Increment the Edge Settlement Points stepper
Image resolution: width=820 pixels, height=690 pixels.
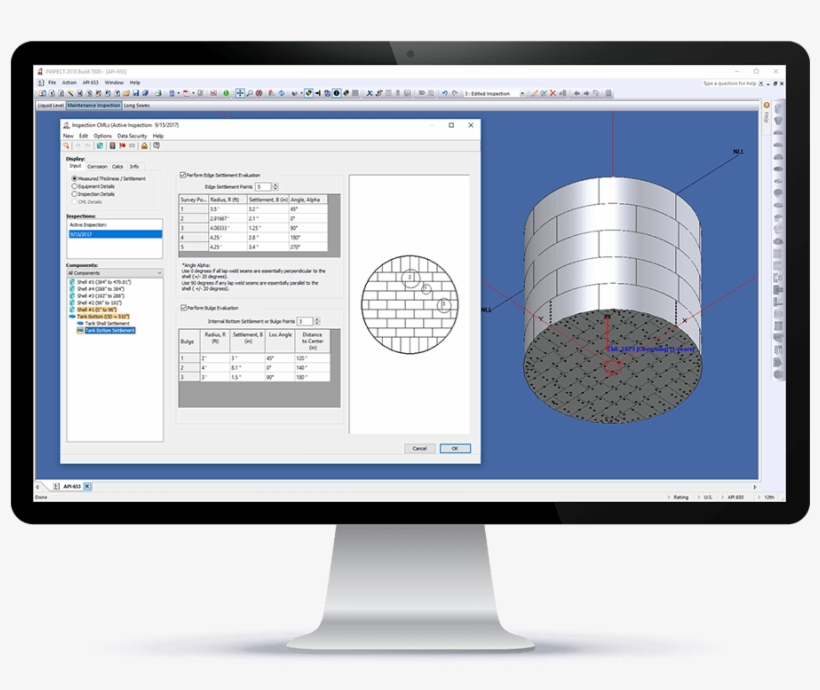tap(276, 184)
